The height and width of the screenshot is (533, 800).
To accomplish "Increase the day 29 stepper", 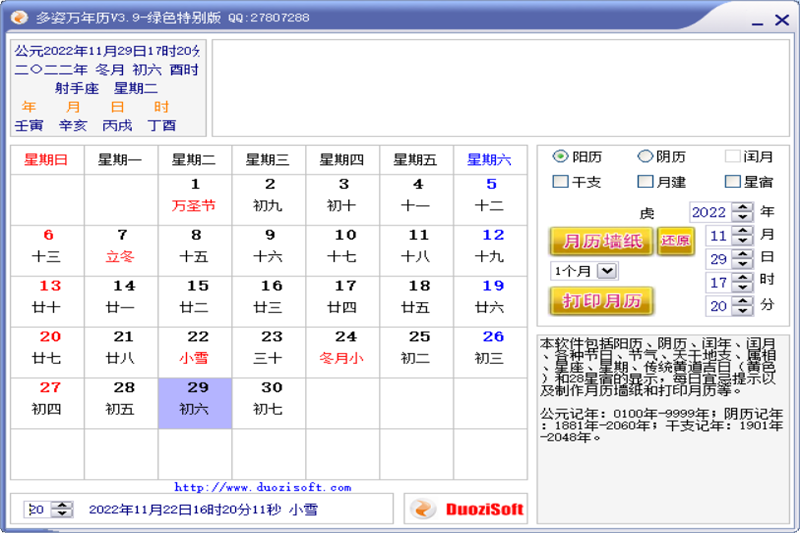I will point(742,254).
